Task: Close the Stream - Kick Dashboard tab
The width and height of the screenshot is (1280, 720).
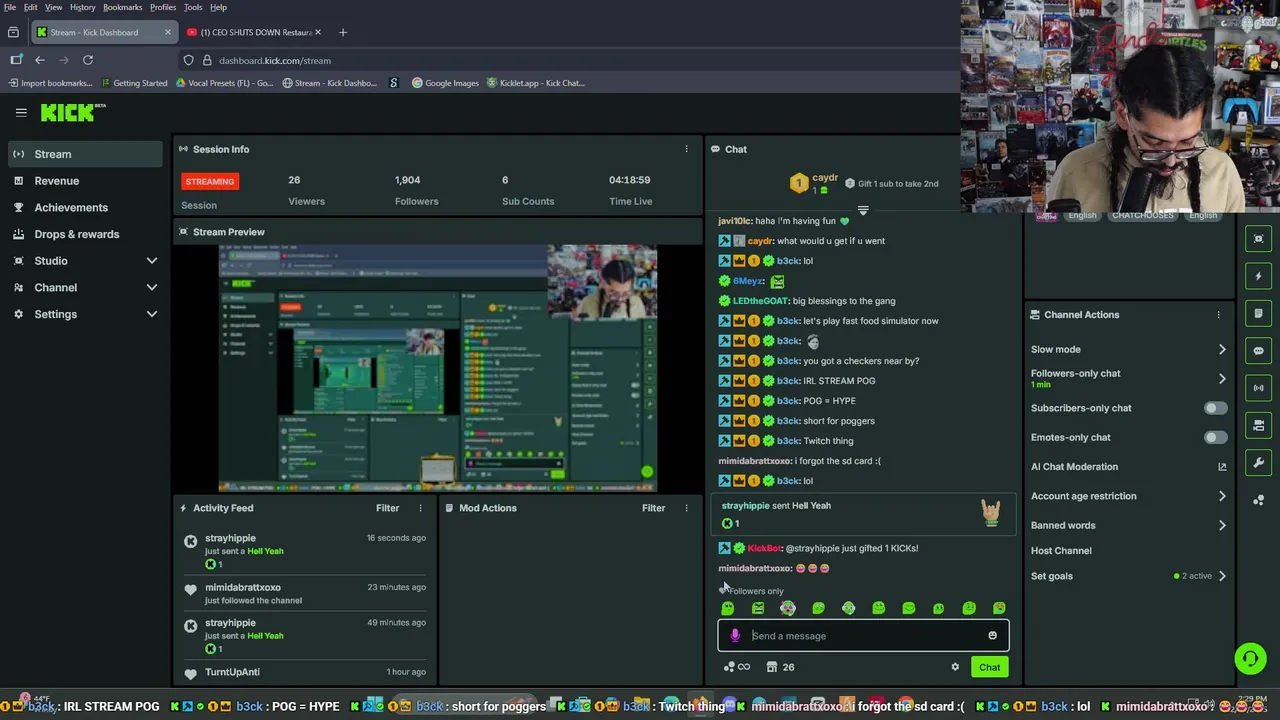Action: coord(167,32)
